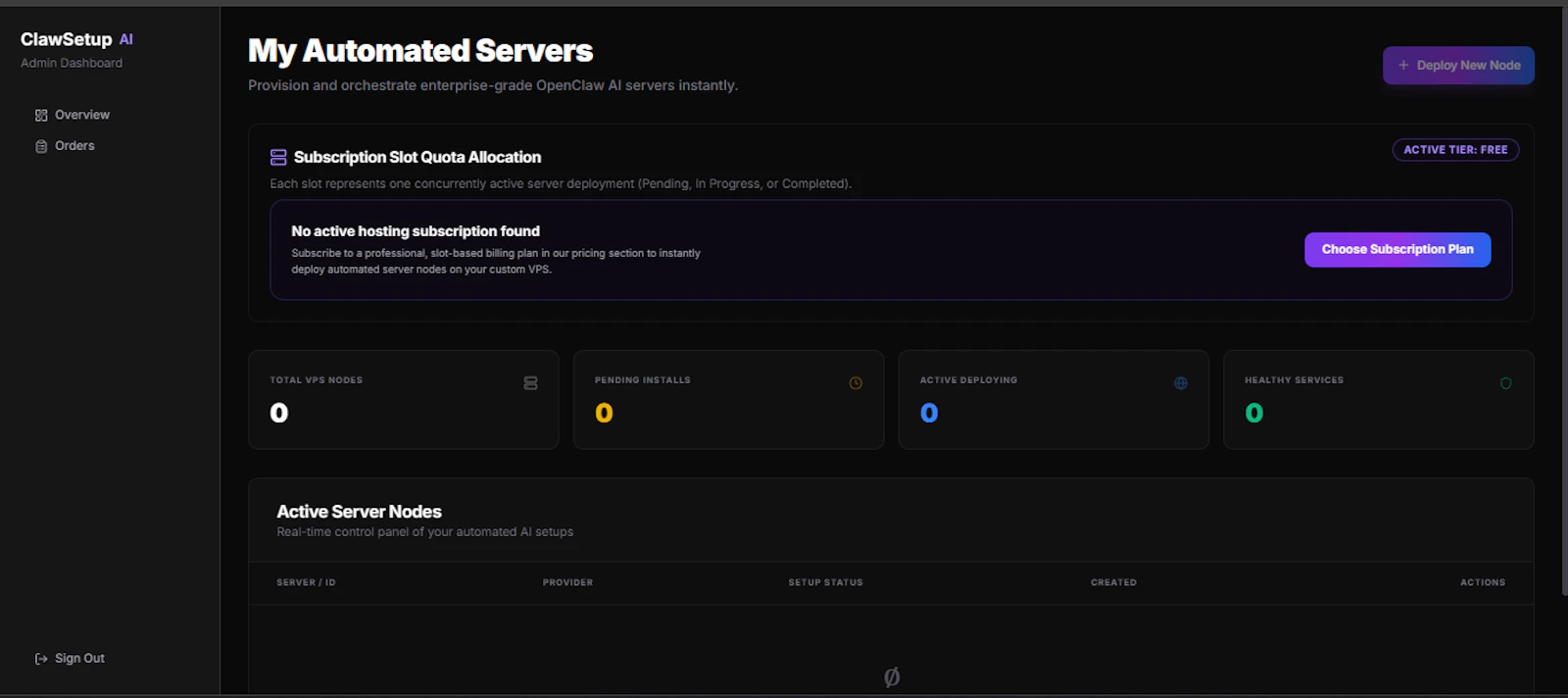Click the ClawSetup AI logo text
1568x698 pixels.
76,39
